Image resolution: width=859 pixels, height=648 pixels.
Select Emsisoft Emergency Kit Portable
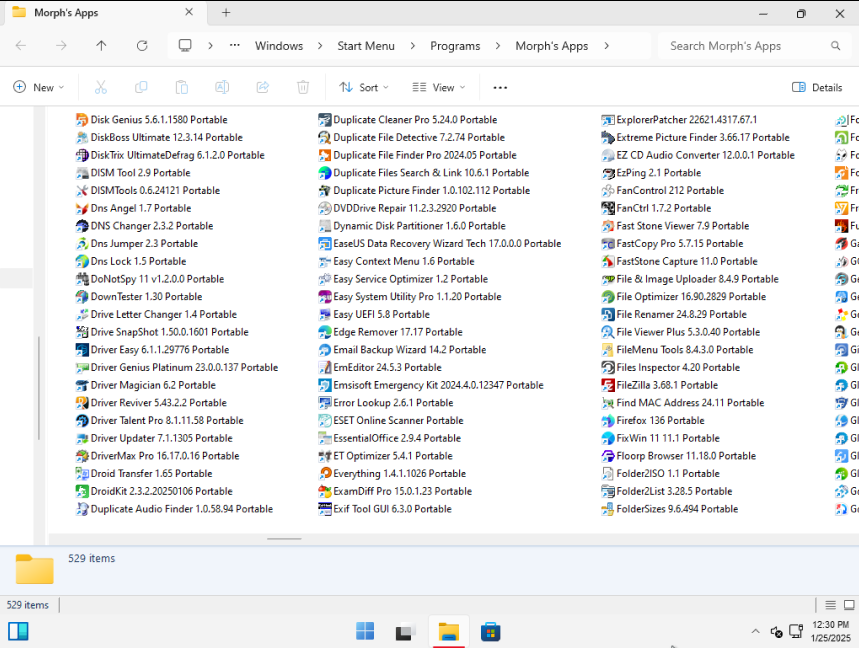431,385
